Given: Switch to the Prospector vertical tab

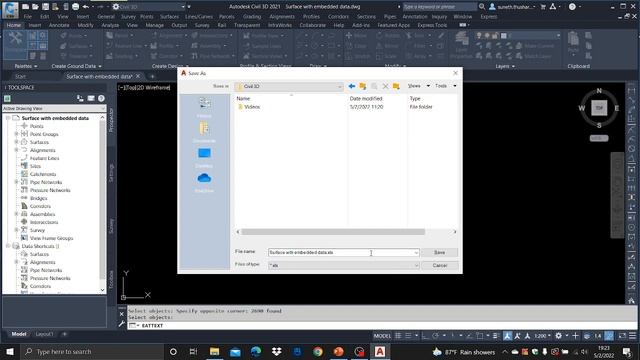Looking at the screenshot, I should (x=111, y=120).
